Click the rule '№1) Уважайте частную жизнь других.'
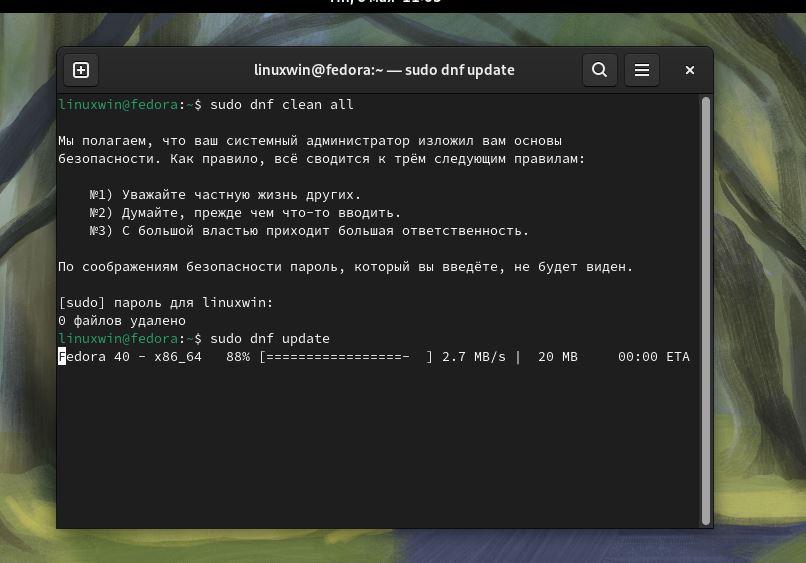The image size is (806, 563). 225,195
